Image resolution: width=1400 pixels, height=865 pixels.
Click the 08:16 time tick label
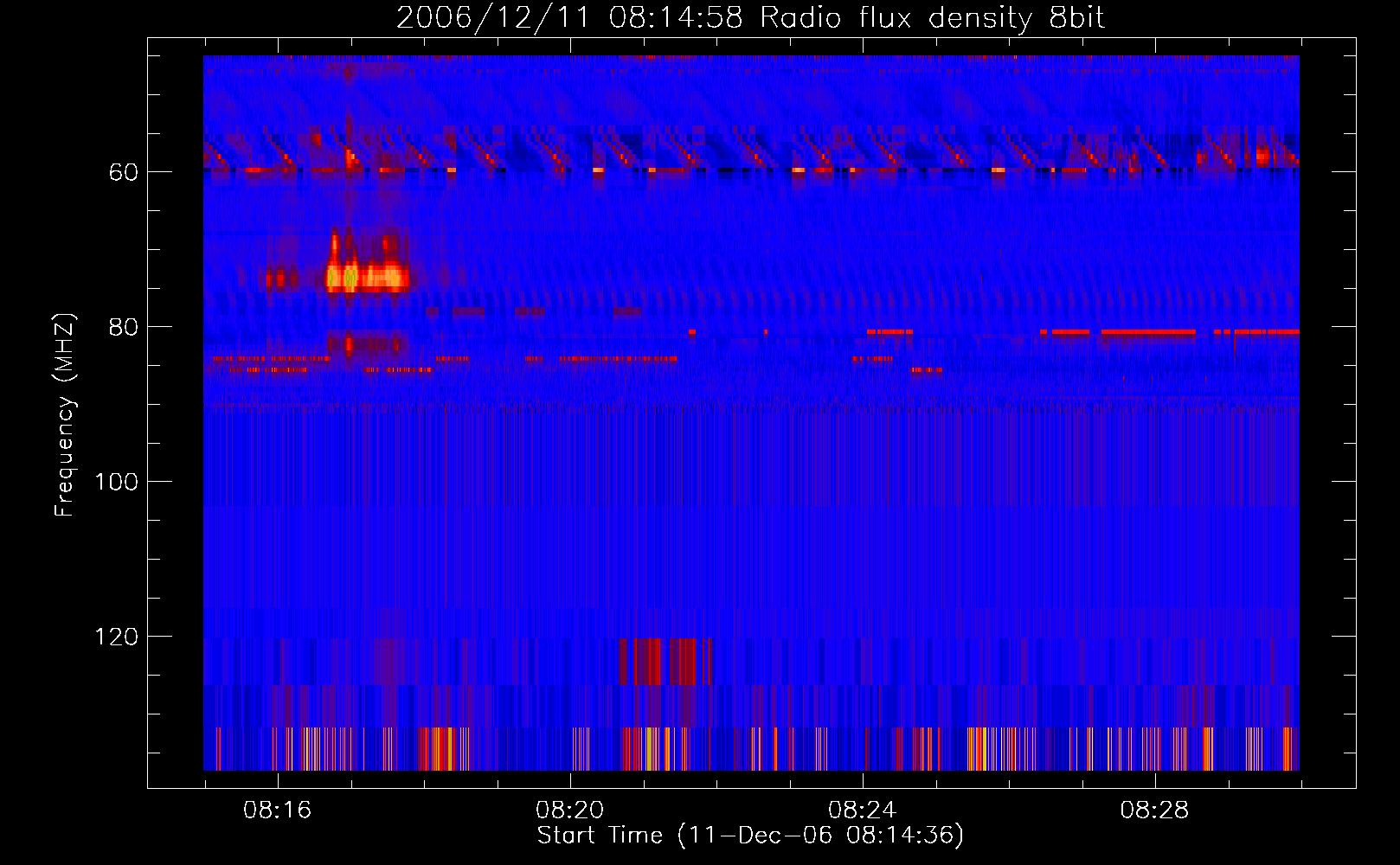tap(277, 811)
